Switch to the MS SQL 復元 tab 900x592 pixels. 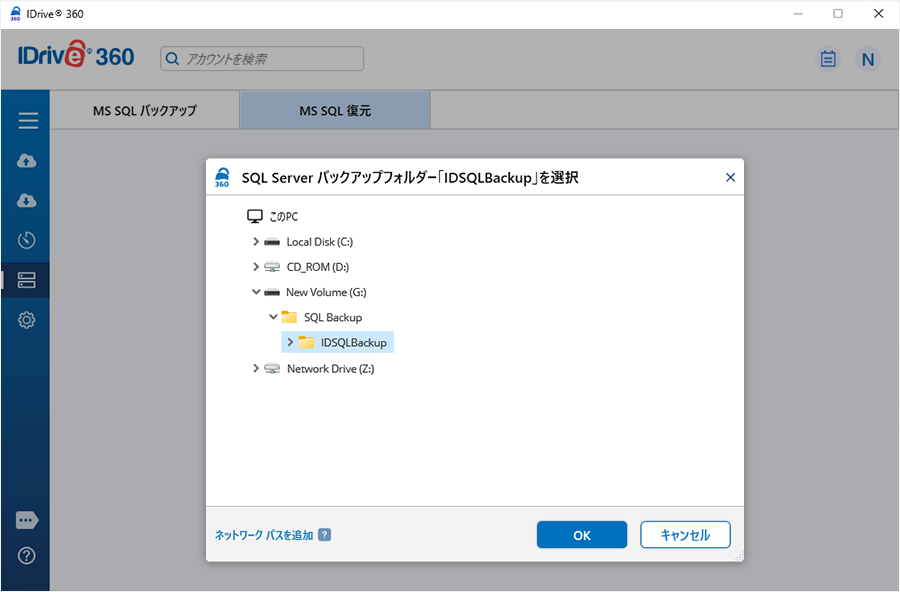[x=335, y=110]
